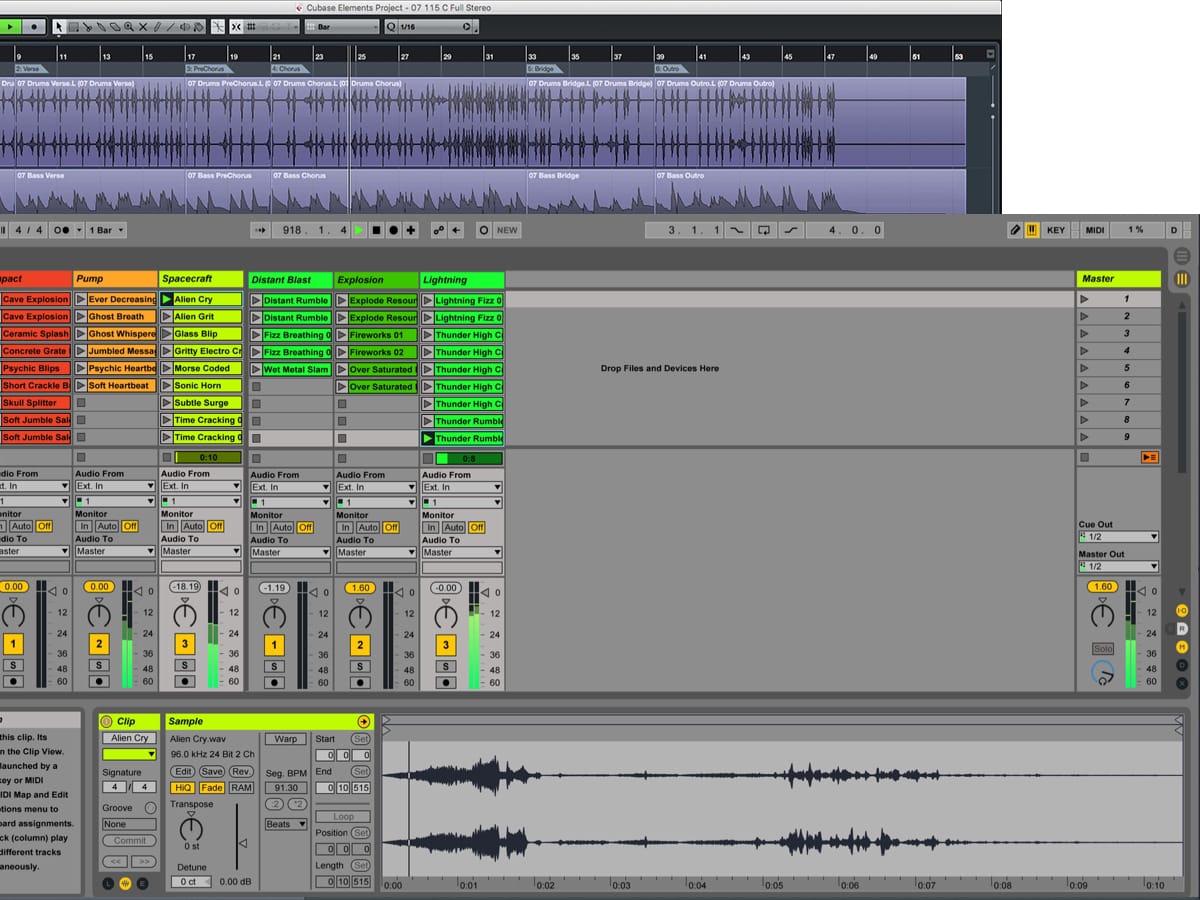
Task: Click the Rev. reverse sample button
Action: [241, 772]
